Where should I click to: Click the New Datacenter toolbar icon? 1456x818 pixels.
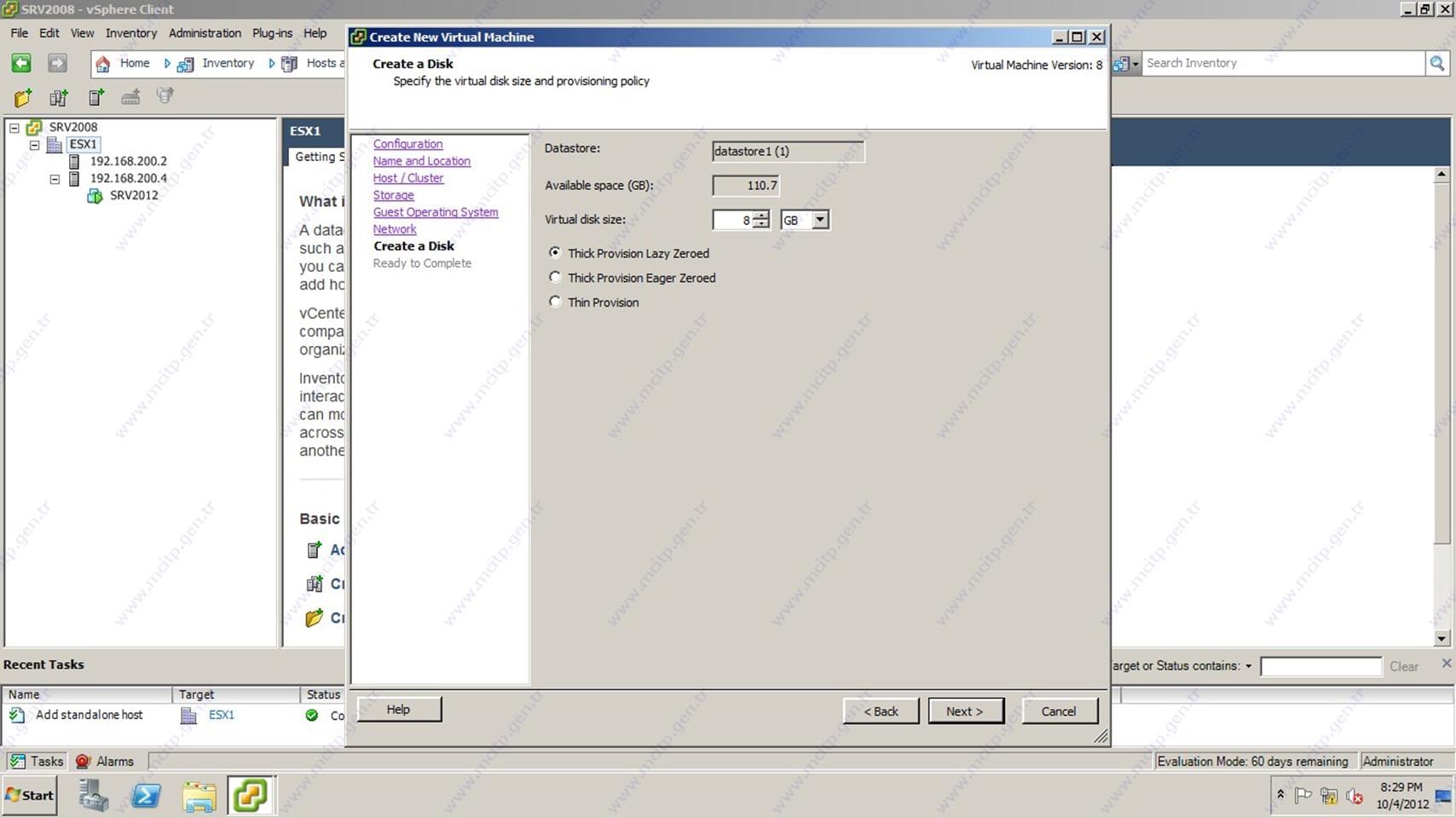coord(58,97)
